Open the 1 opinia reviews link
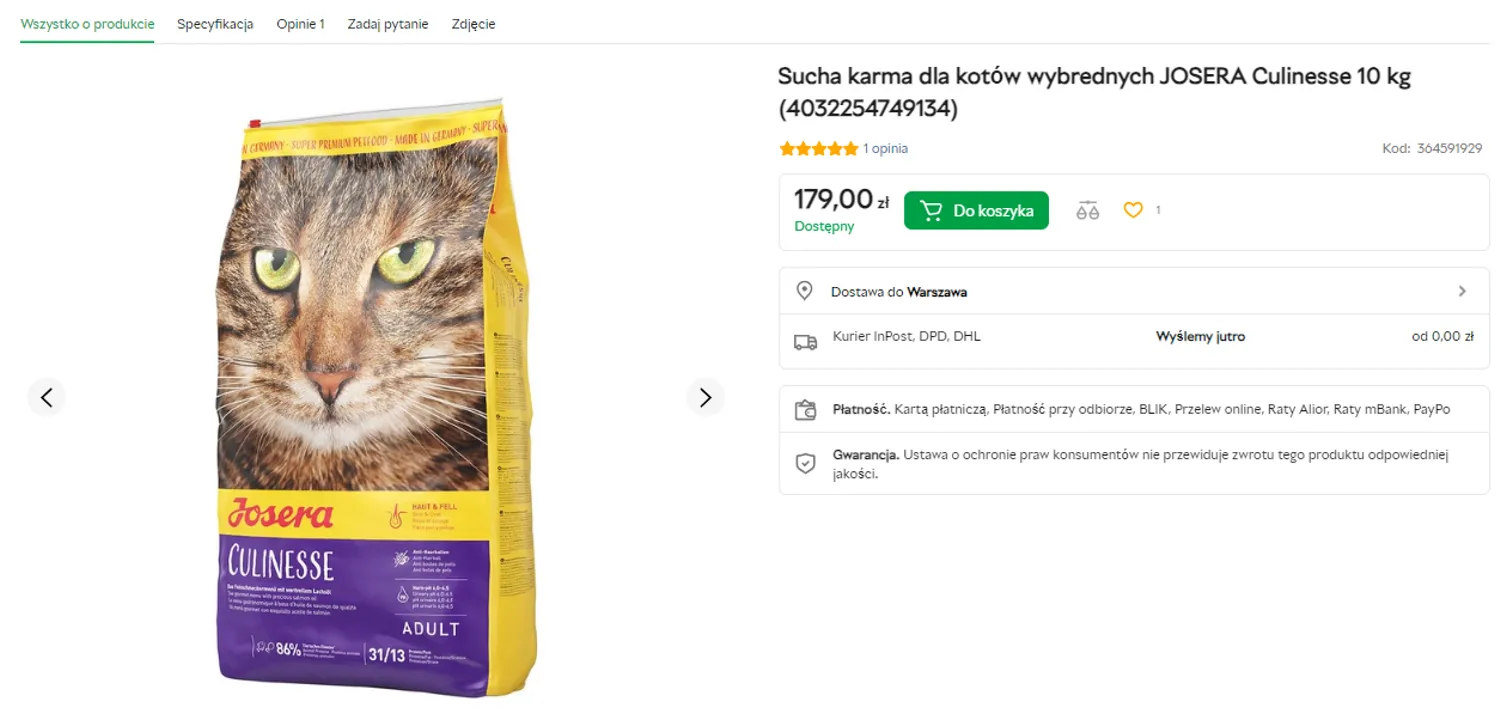1500x709 pixels. [x=886, y=149]
